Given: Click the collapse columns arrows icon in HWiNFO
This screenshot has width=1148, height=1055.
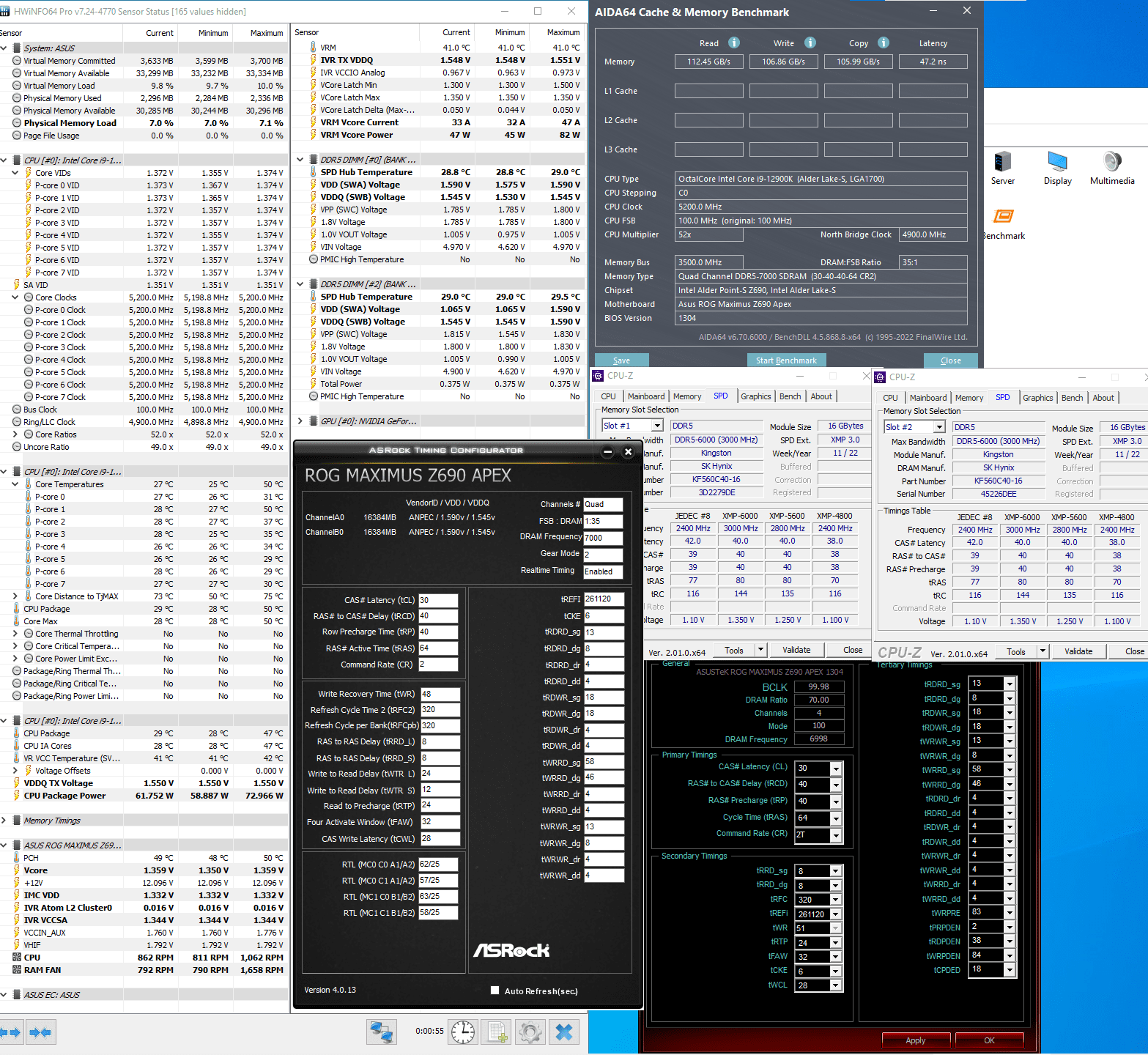Looking at the screenshot, I should (x=40, y=1032).
